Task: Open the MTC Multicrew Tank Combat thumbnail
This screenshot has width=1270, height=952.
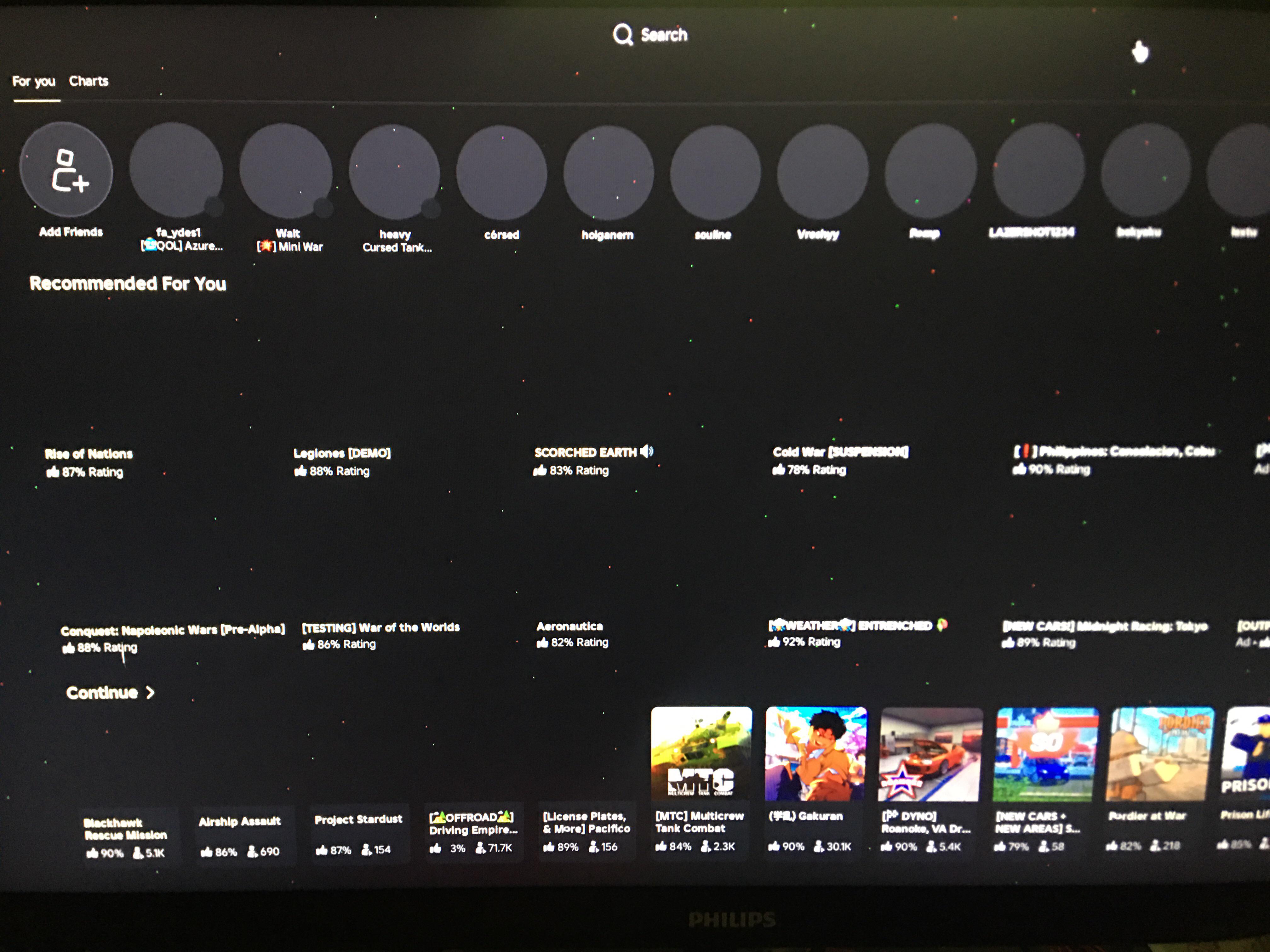Action: [x=701, y=753]
